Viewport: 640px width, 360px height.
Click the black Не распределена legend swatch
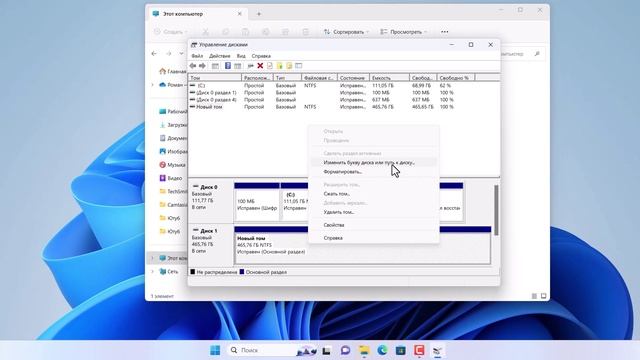pos(193,272)
